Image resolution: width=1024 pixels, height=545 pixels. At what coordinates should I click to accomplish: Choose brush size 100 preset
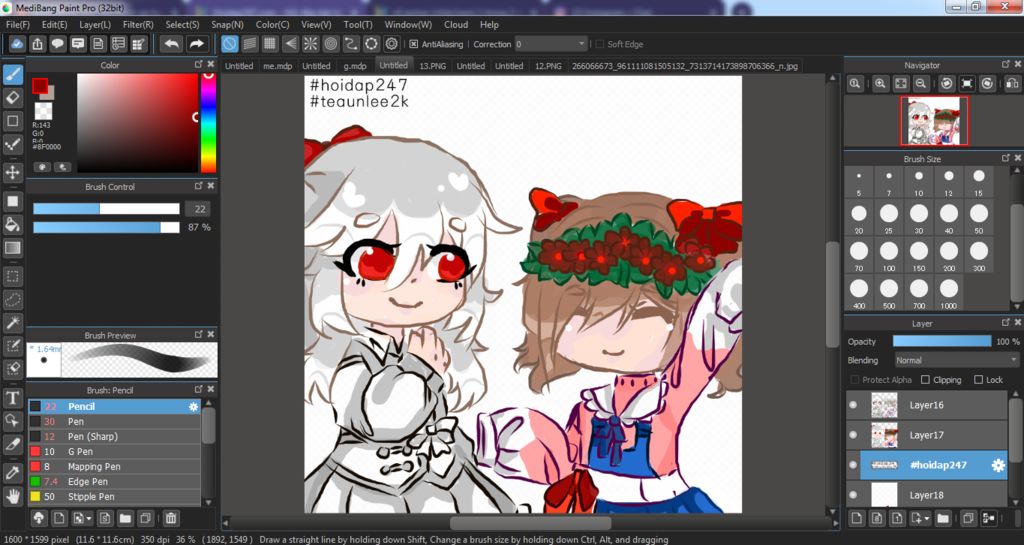[x=889, y=255]
